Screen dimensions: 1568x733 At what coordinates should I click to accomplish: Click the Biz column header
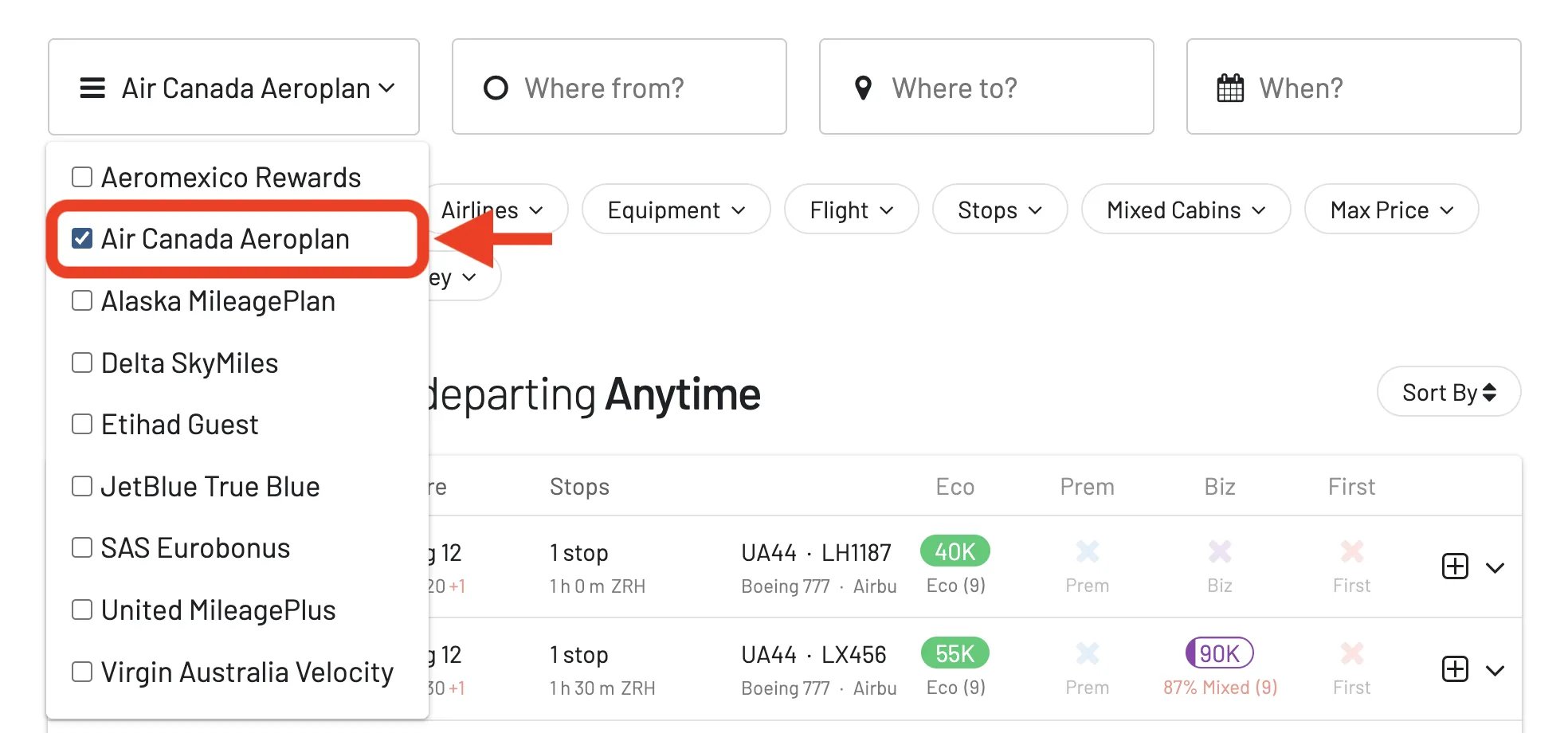(x=1220, y=487)
